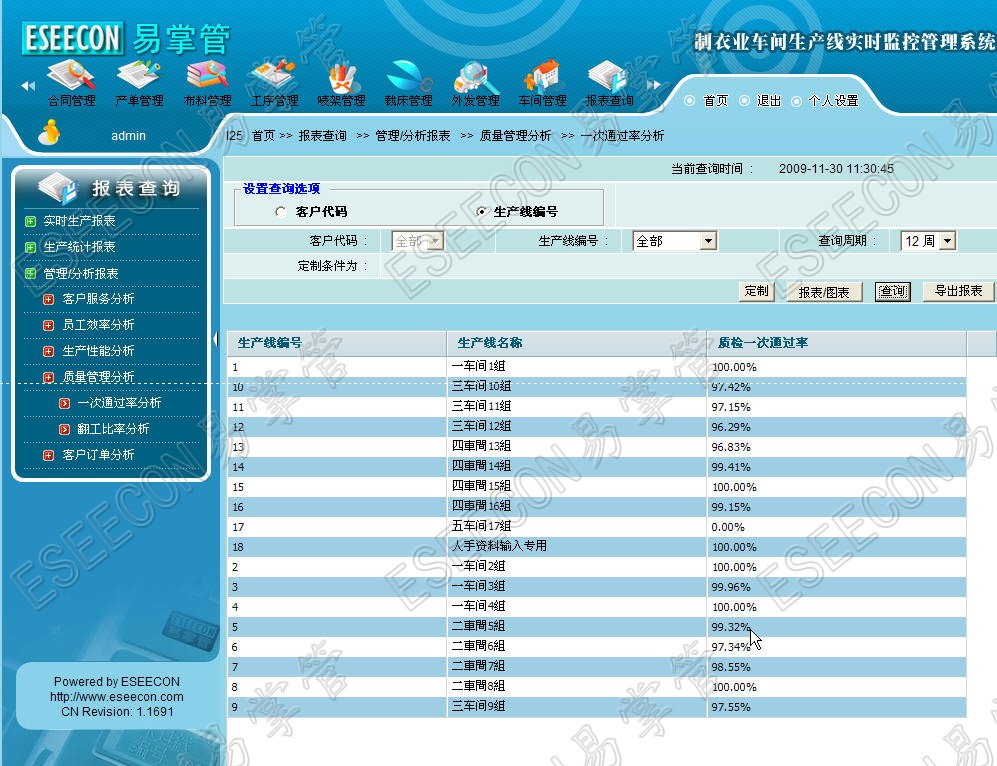Click the 导出报表 export button

[957, 291]
